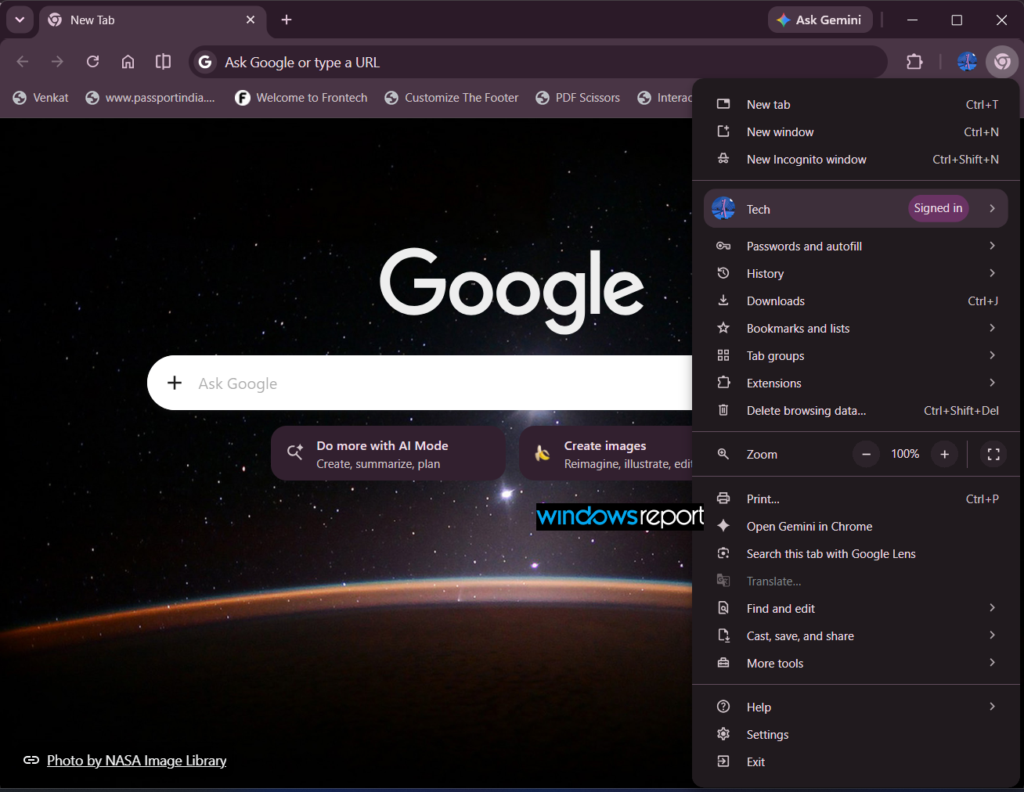
Task: Open the Customize The Footer bookmark
Action: (x=451, y=97)
